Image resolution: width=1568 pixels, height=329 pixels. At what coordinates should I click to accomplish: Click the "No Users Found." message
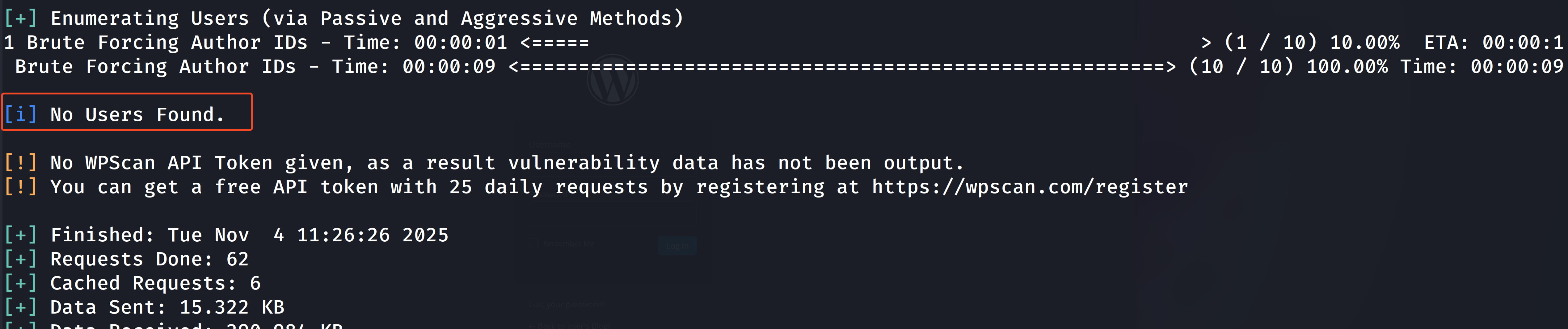coord(137,114)
